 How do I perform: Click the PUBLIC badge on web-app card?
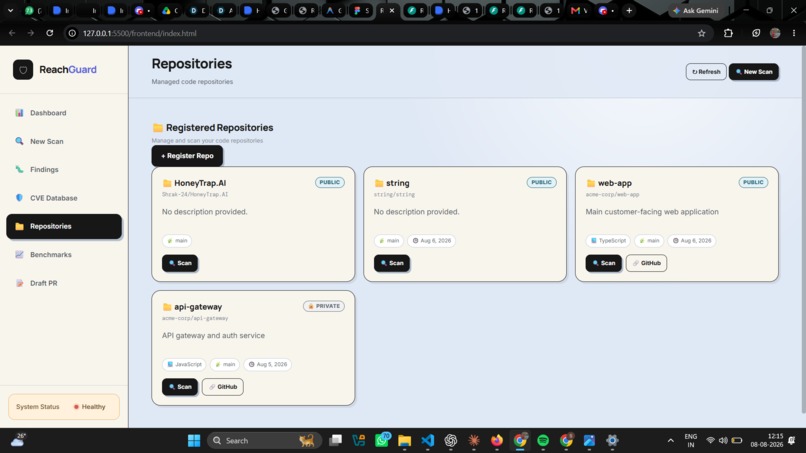tap(753, 183)
